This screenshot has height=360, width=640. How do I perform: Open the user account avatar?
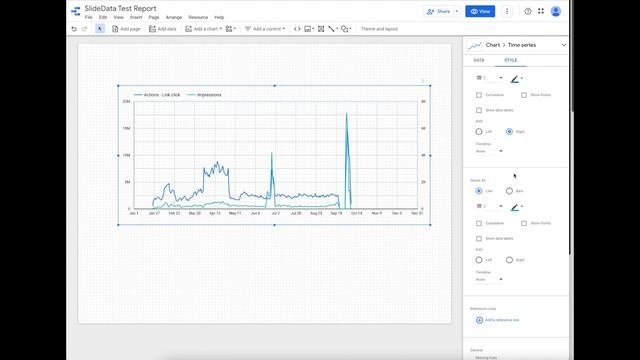(556, 11)
